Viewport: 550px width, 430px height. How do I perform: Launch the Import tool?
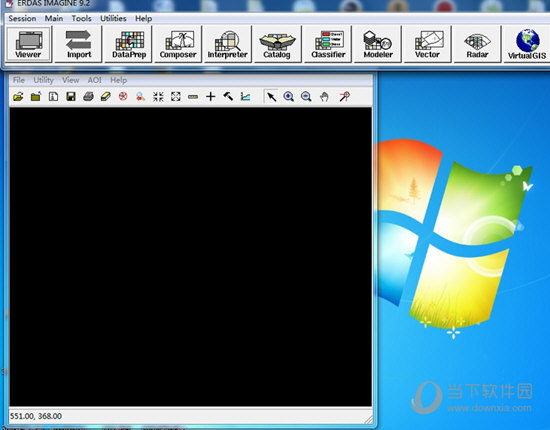pyautogui.click(x=79, y=44)
